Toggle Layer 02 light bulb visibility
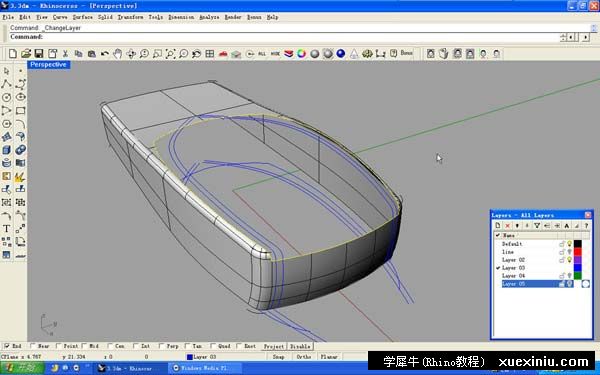The image size is (600, 375). point(569,260)
